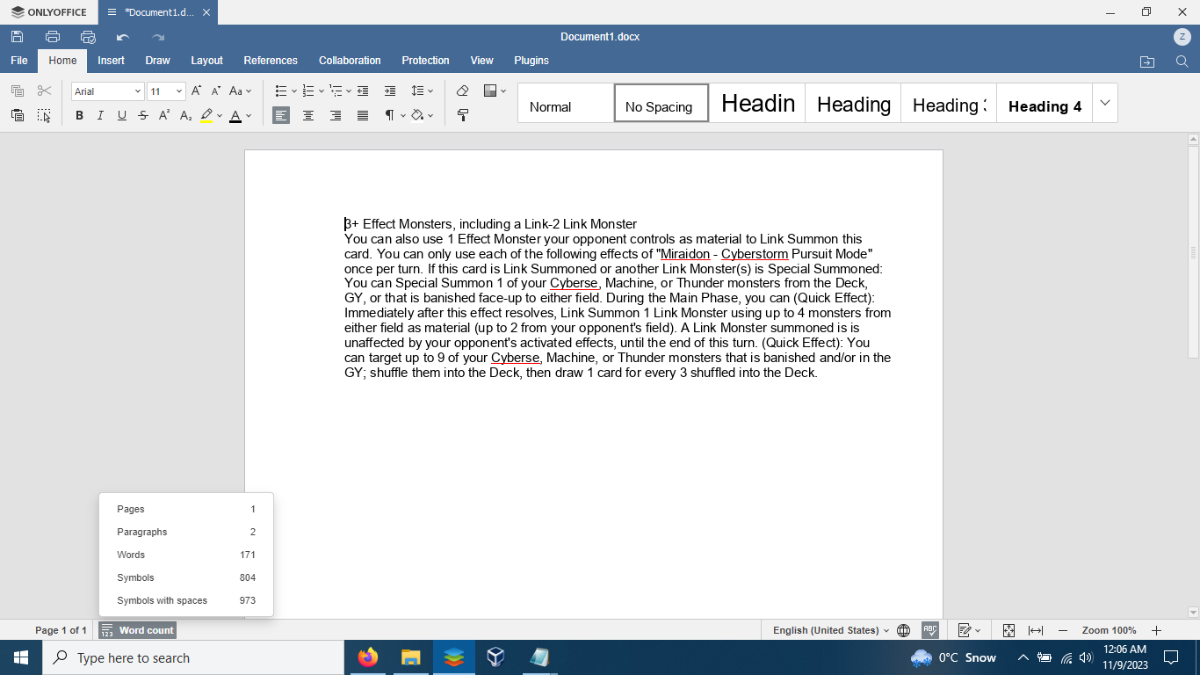Viewport: 1200px width, 675px height.
Task: Toggle Bold formatting
Action: click(x=79, y=116)
